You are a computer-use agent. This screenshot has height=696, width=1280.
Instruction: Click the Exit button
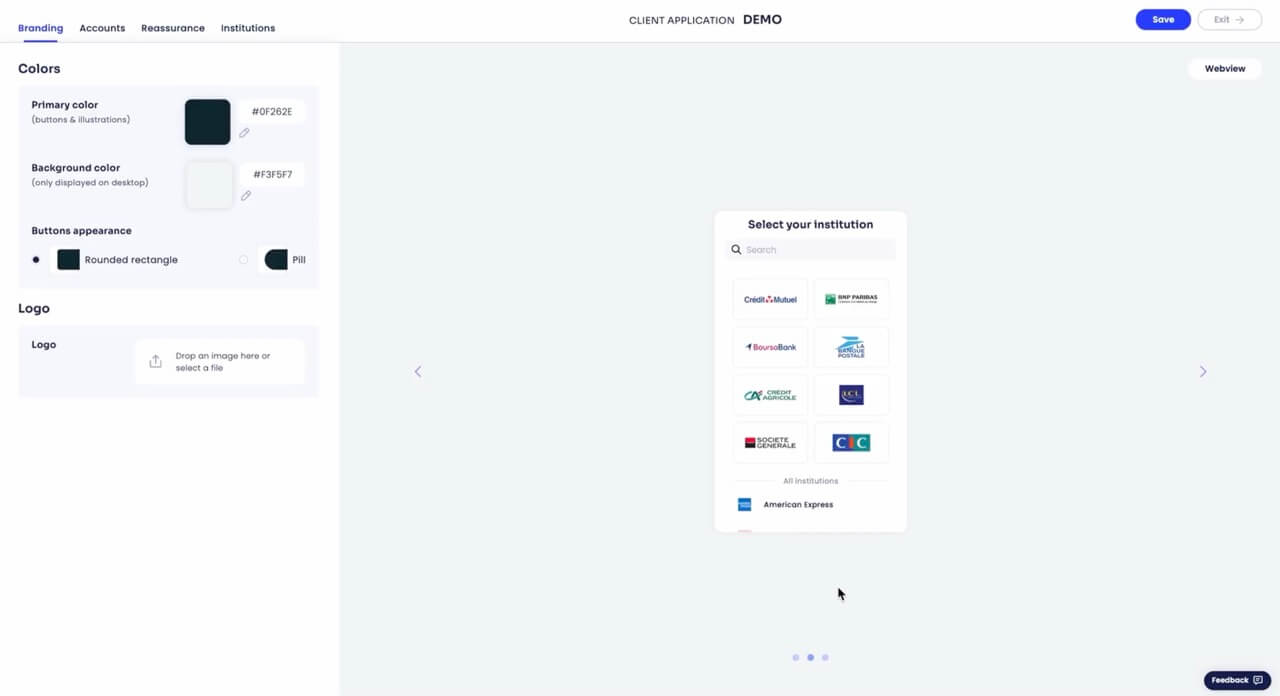click(1229, 20)
